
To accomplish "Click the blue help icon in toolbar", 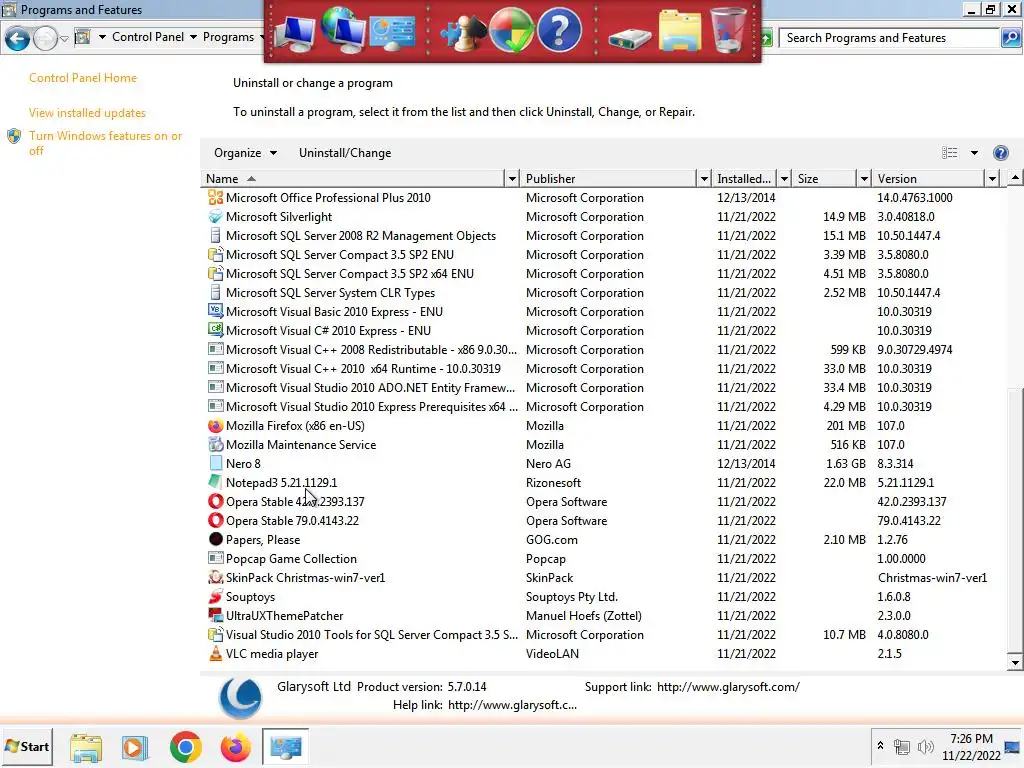I will pyautogui.click(x=1000, y=153).
